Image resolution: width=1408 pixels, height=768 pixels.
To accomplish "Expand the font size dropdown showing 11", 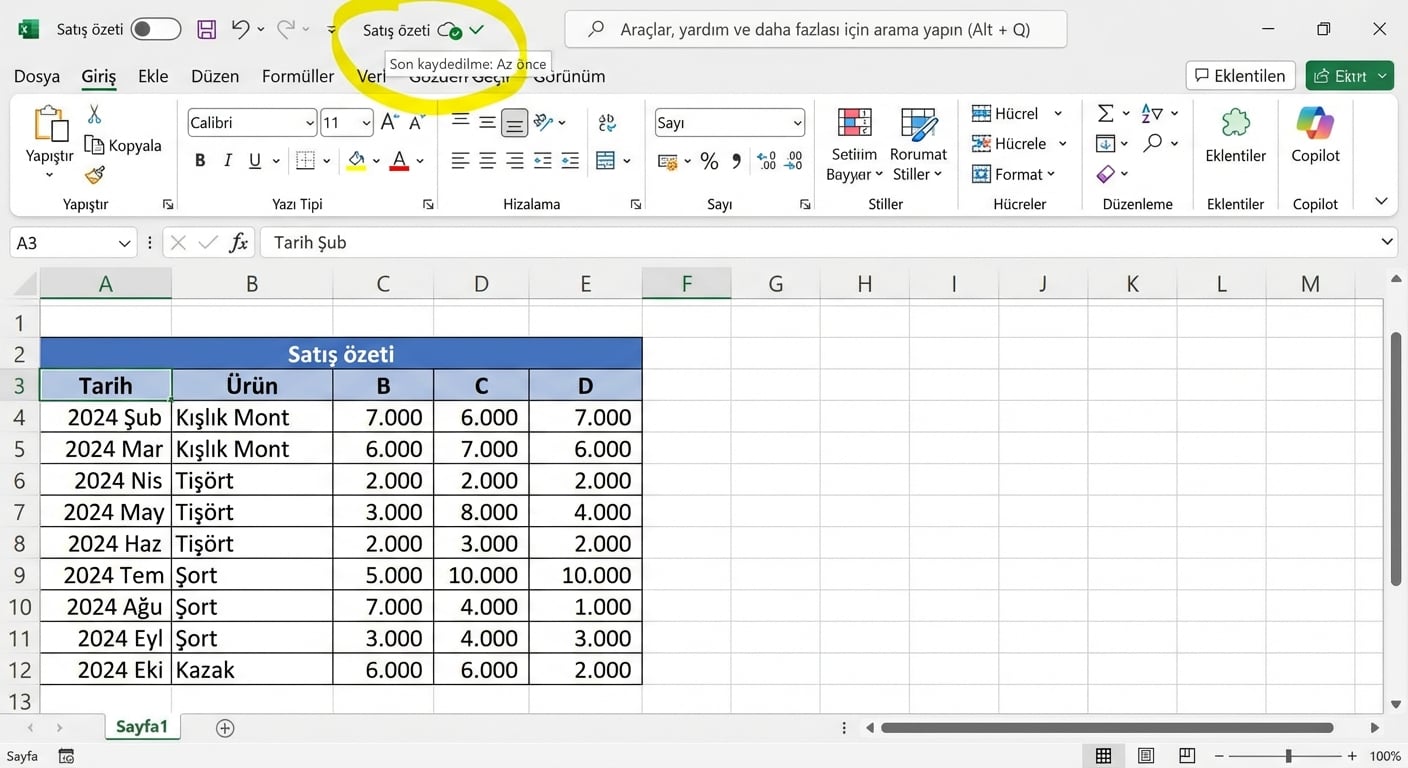I will [365, 122].
